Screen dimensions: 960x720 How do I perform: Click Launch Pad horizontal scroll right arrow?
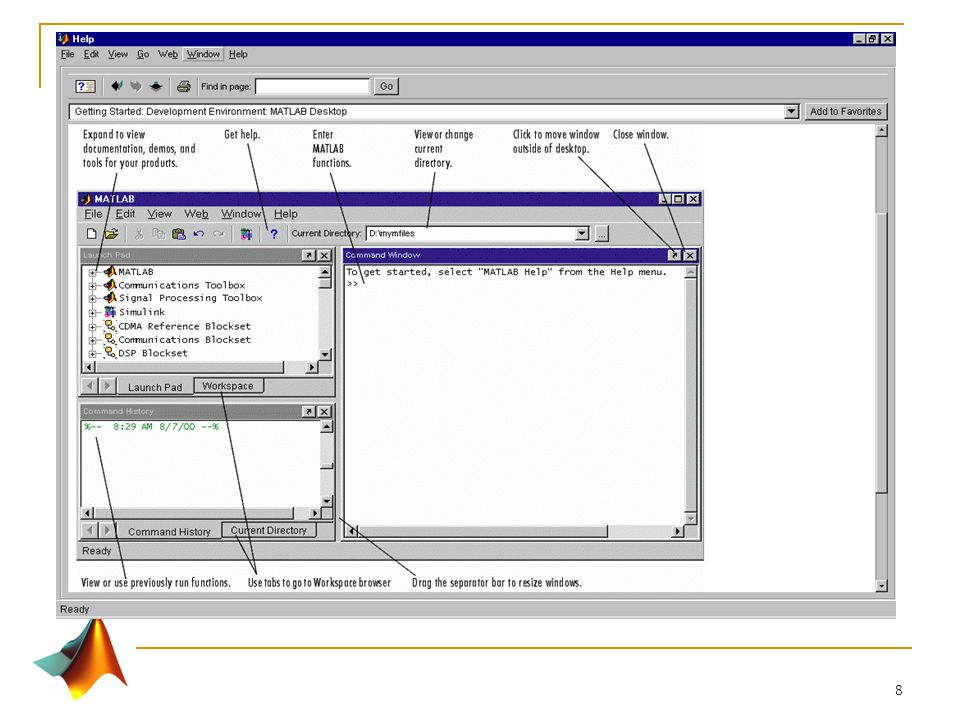pos(312,367)
